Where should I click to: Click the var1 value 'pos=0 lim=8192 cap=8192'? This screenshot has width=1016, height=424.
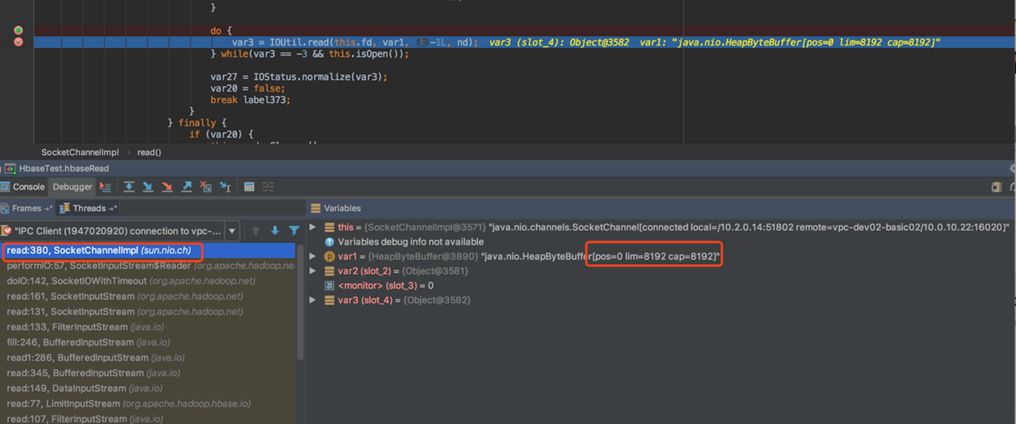[653, 257]
